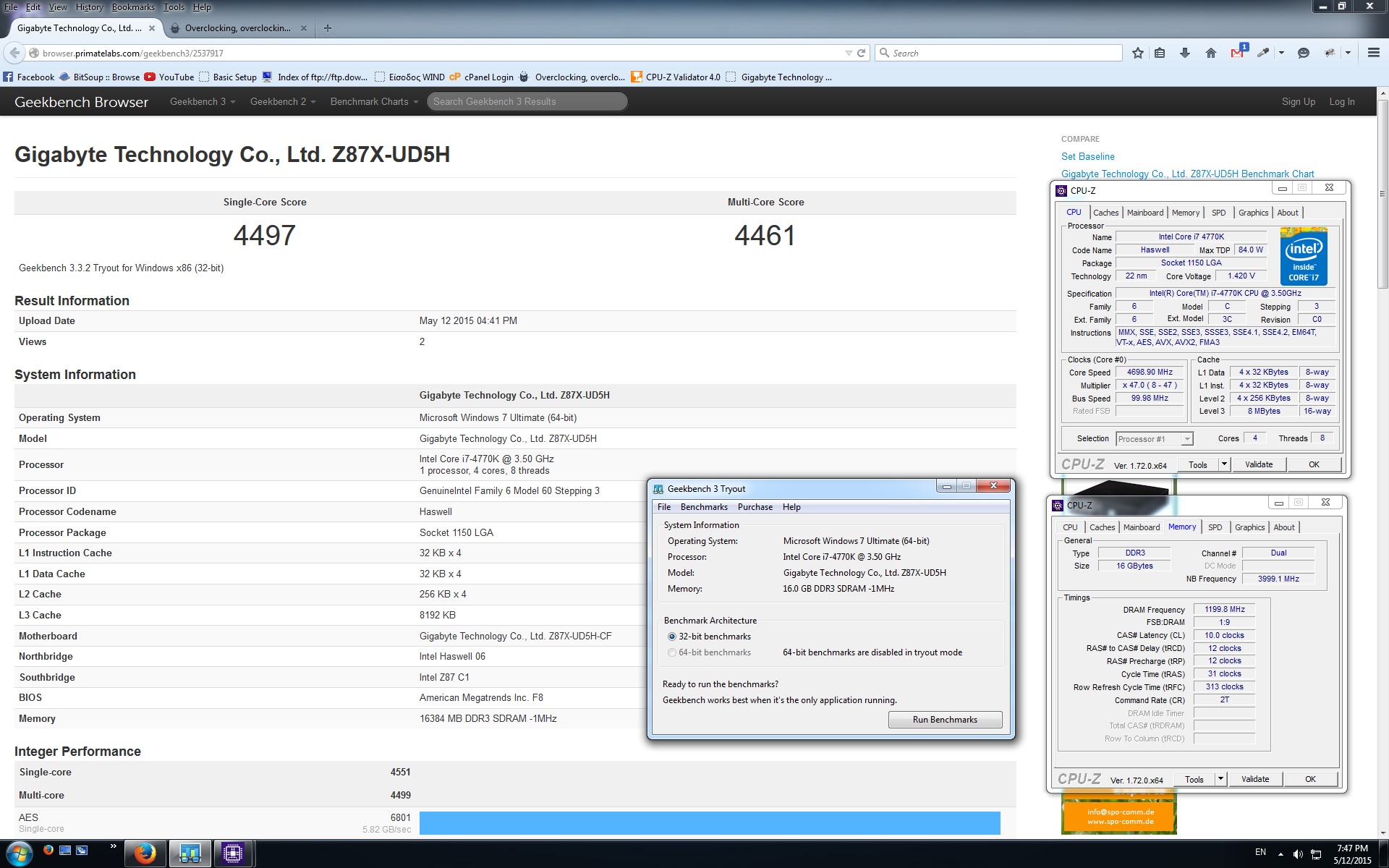Click Validate in the upper CPU-Z window
The height and width of the screenshot is (868, 1389).
[x=1259, y=464]
